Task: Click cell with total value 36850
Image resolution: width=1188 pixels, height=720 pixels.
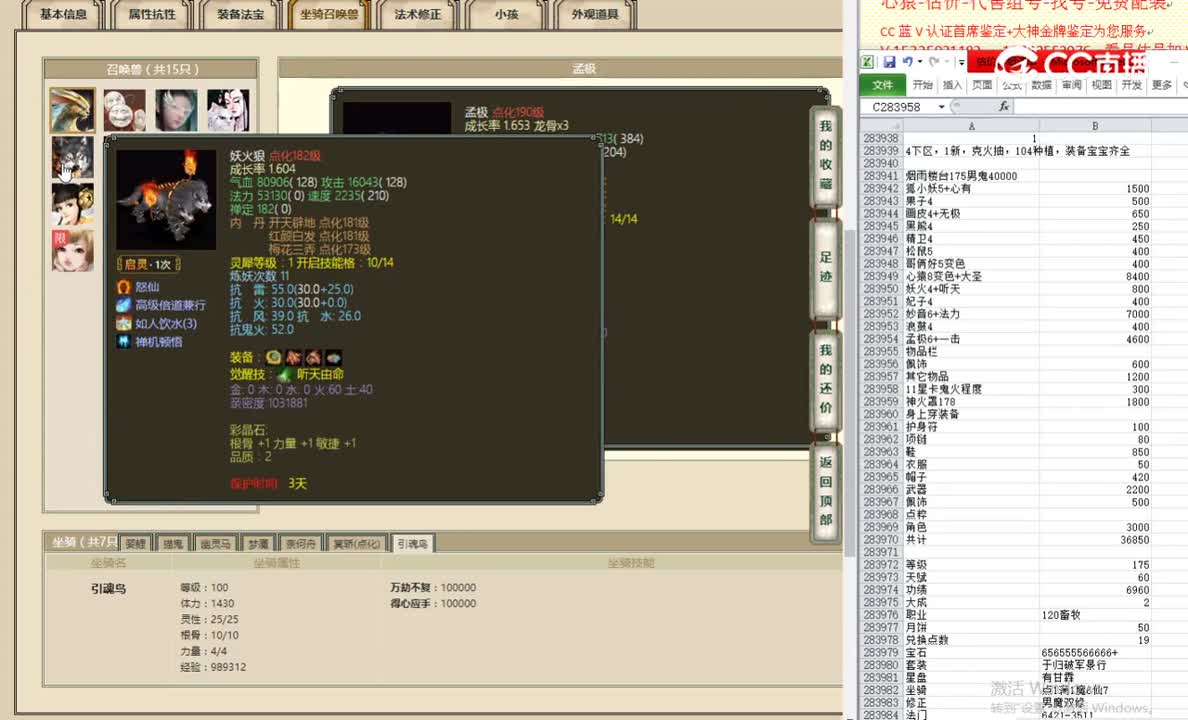Action: coord(1095,540)
